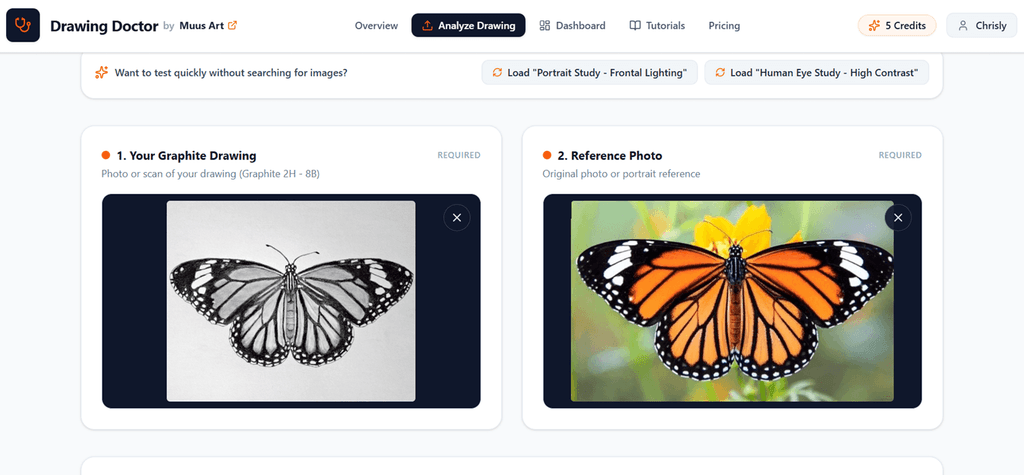This screenshot has height=475, width=1024.
Task: Load the Portrait Study - Frontal Lighting sample
Action: [x=590, y=73]
